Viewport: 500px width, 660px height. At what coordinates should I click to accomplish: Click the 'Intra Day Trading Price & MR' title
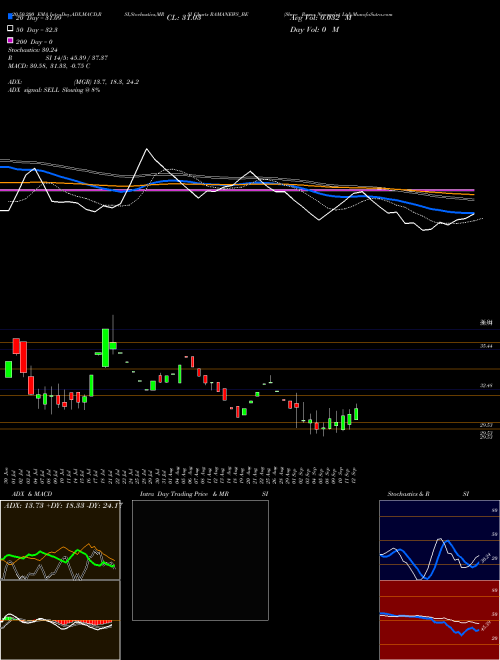[x=184, y=494]
